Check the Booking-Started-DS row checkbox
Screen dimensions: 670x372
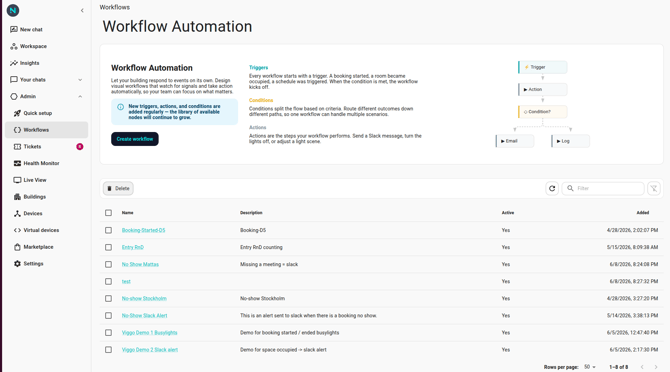(x=109, y=230)
